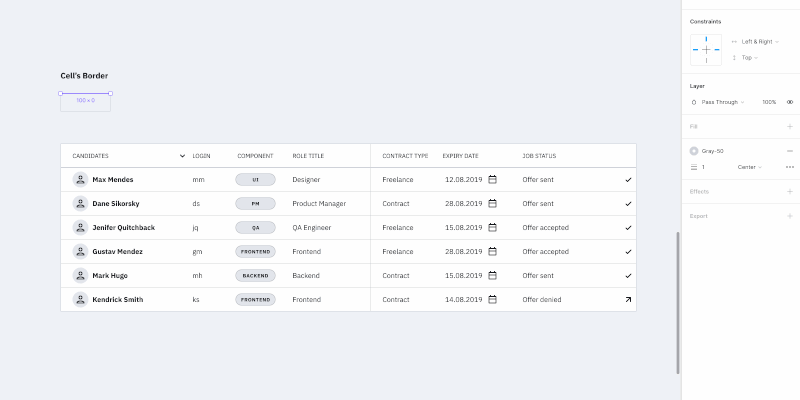Toggle layer visibility eye icon
800x400 pixels.
point(789,102)
